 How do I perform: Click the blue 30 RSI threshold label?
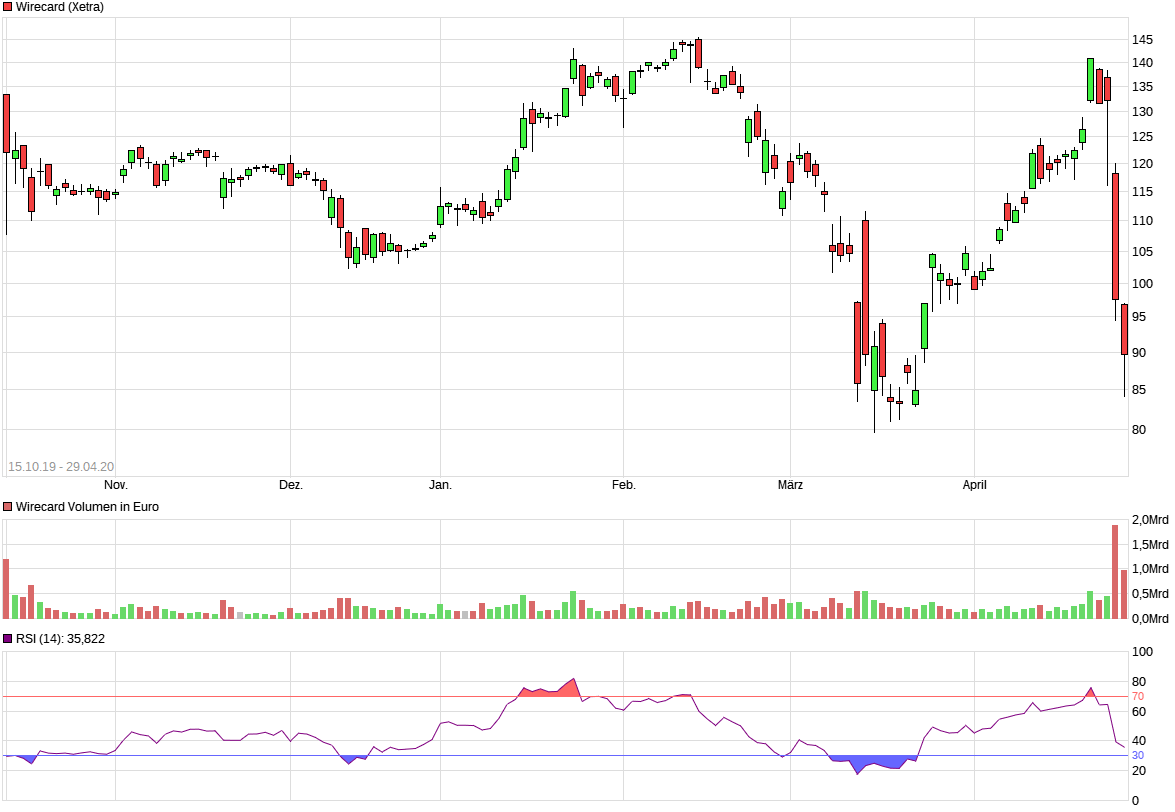coord(1138,756)
